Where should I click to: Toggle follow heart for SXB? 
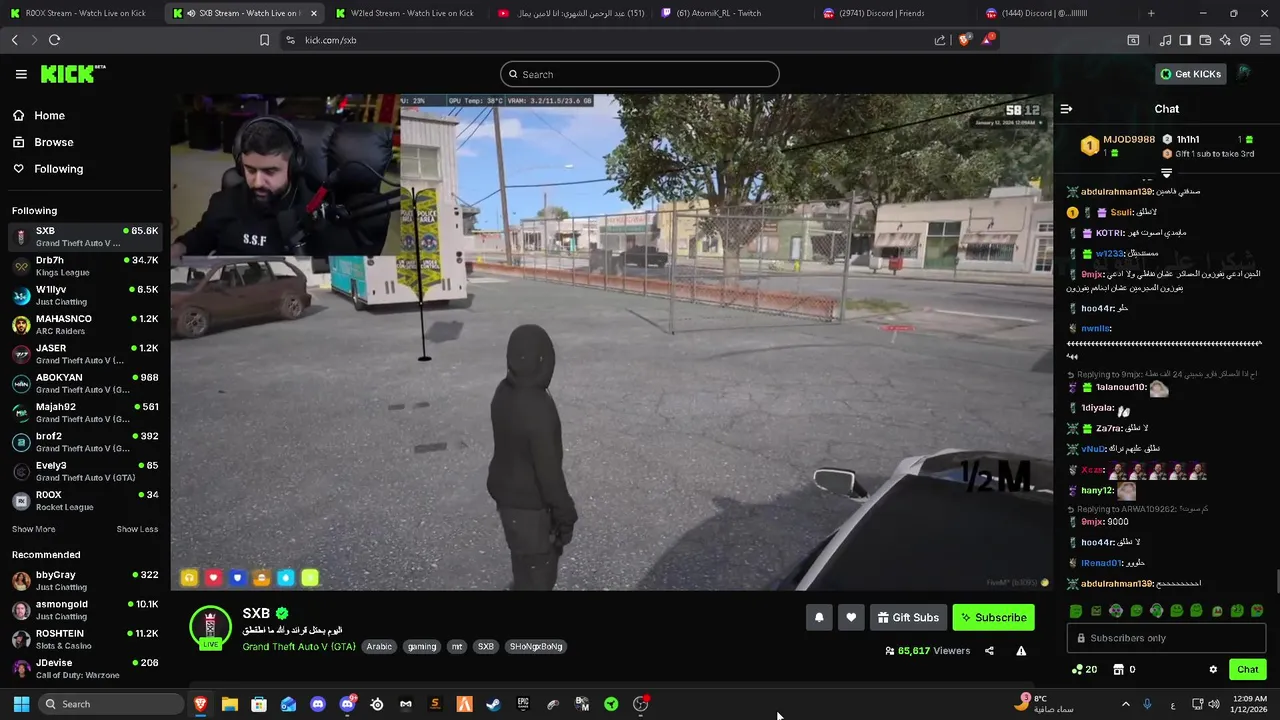pos(851,618)
